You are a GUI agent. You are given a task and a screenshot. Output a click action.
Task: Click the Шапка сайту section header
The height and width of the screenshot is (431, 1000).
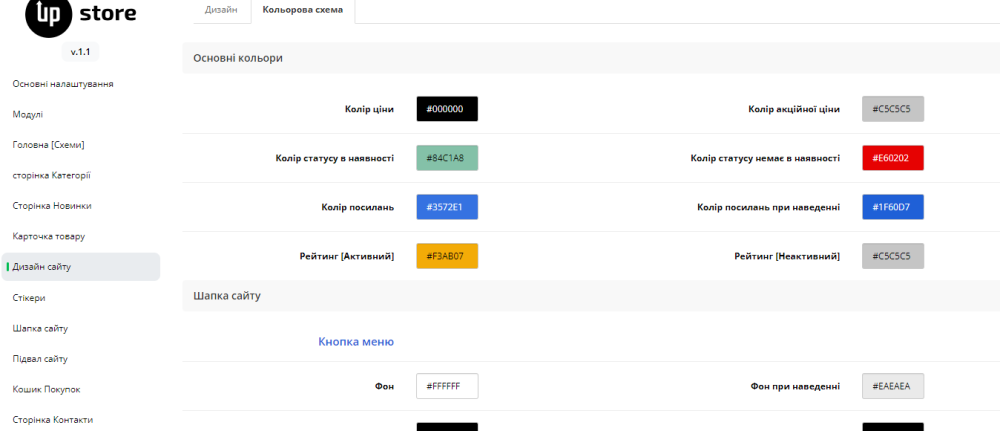click(x=591, y=296)
